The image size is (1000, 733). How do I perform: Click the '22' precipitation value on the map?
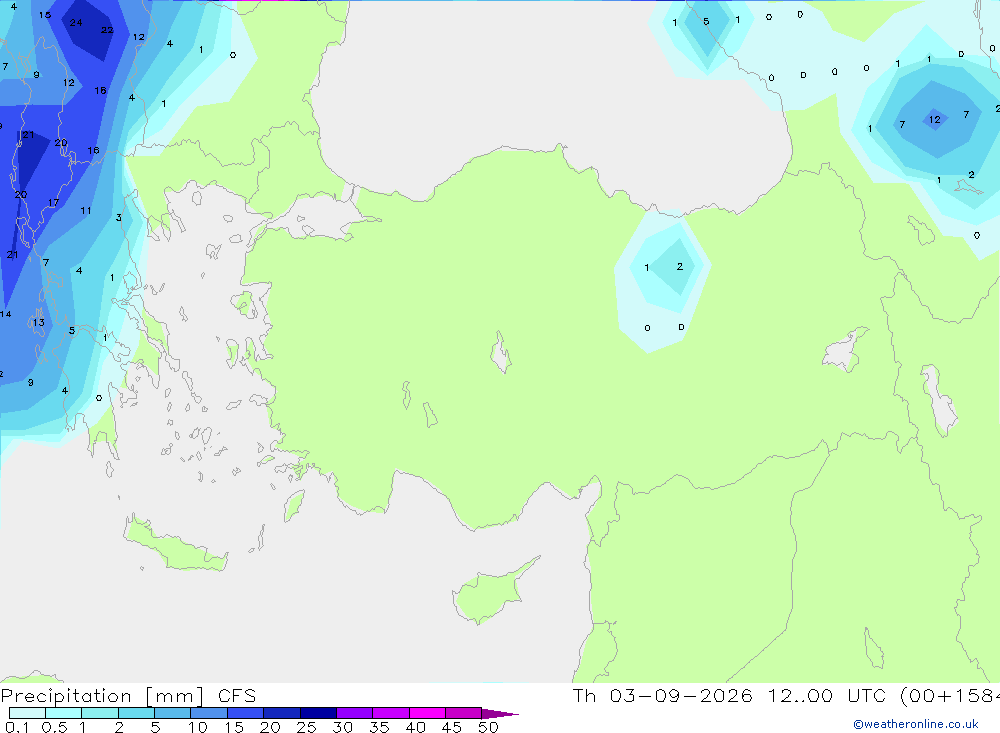(107, 29)
